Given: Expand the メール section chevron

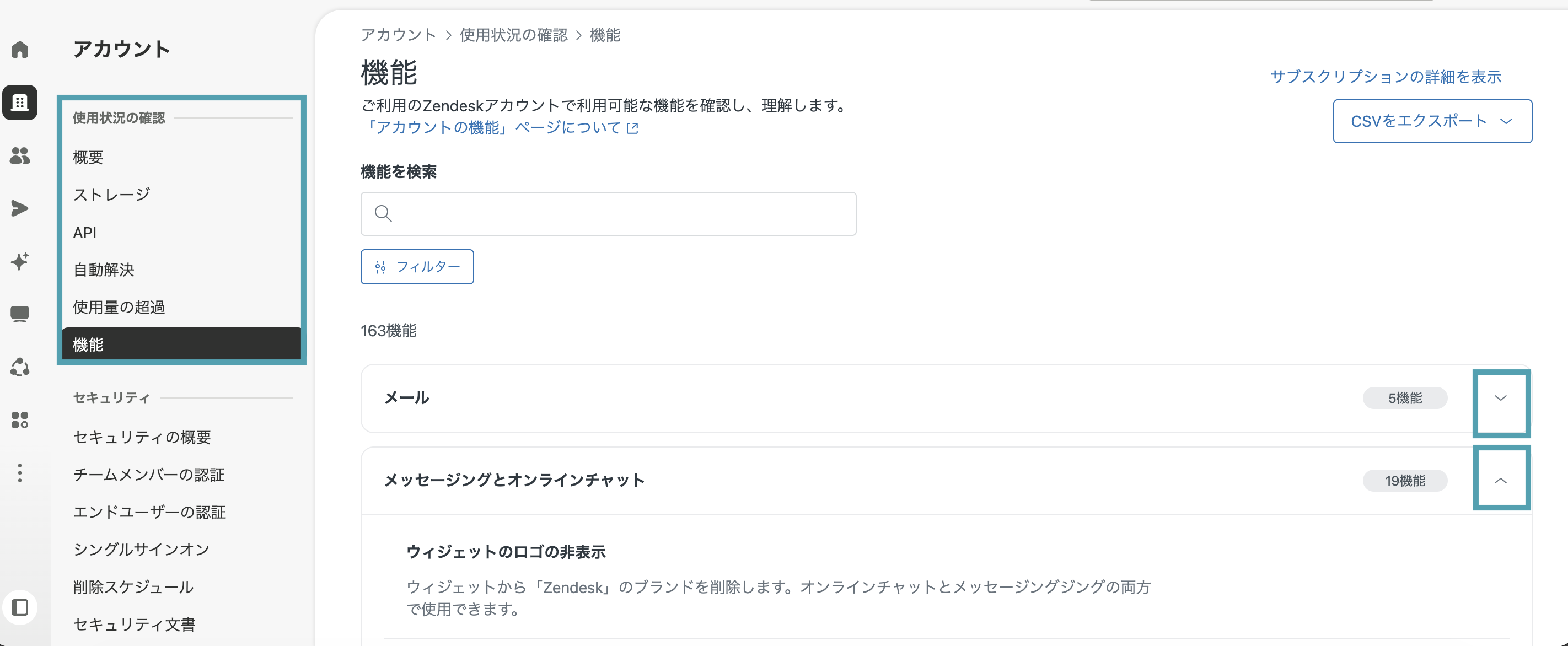Looking at the screenshot, I should pos(1500,399).
